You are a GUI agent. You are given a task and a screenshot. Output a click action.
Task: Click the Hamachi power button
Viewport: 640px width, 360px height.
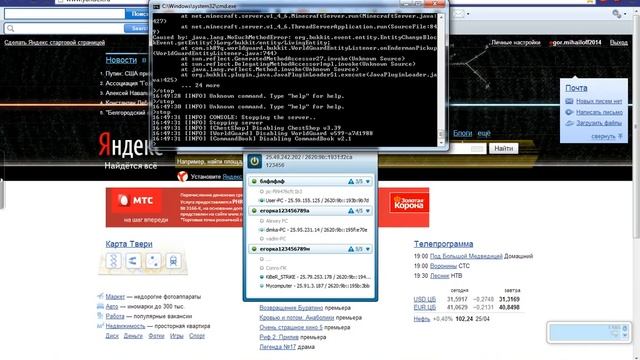click(x=254, y=161)
